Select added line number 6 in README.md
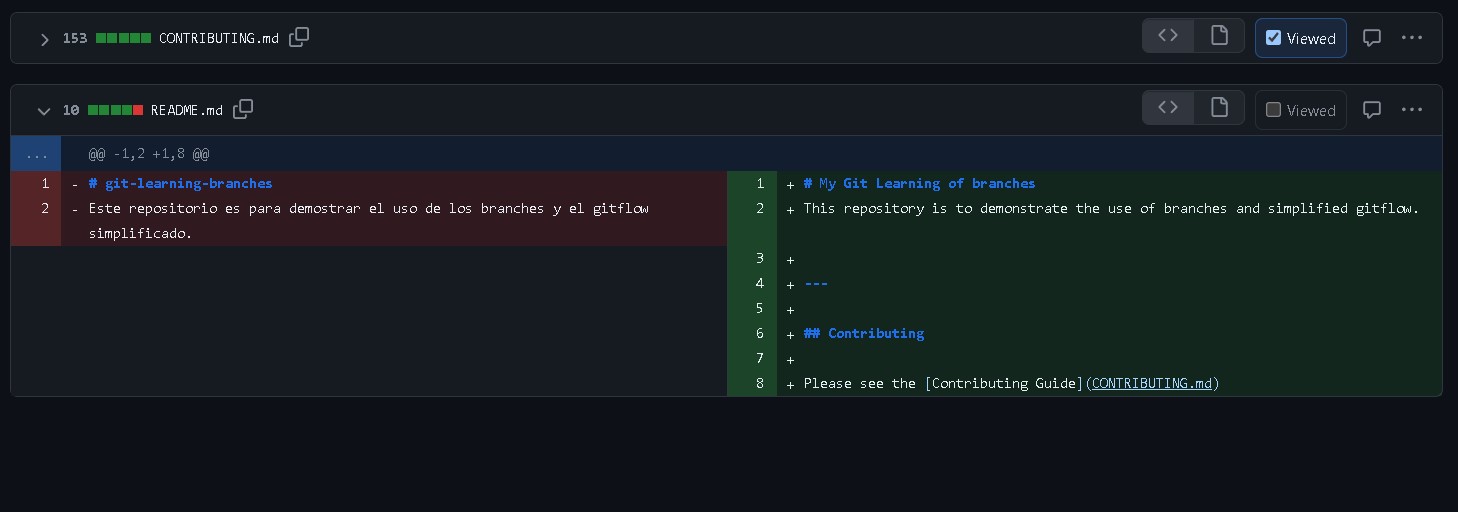1458x512 pixels. (x=759, y=333)
